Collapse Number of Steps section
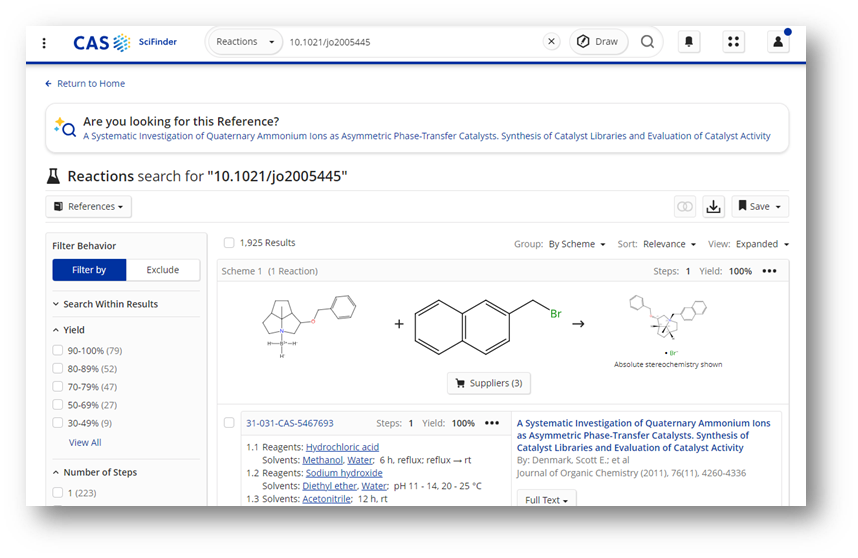Image resolution: width=858 pixels, height=558 pixels. tap(95, 472)
